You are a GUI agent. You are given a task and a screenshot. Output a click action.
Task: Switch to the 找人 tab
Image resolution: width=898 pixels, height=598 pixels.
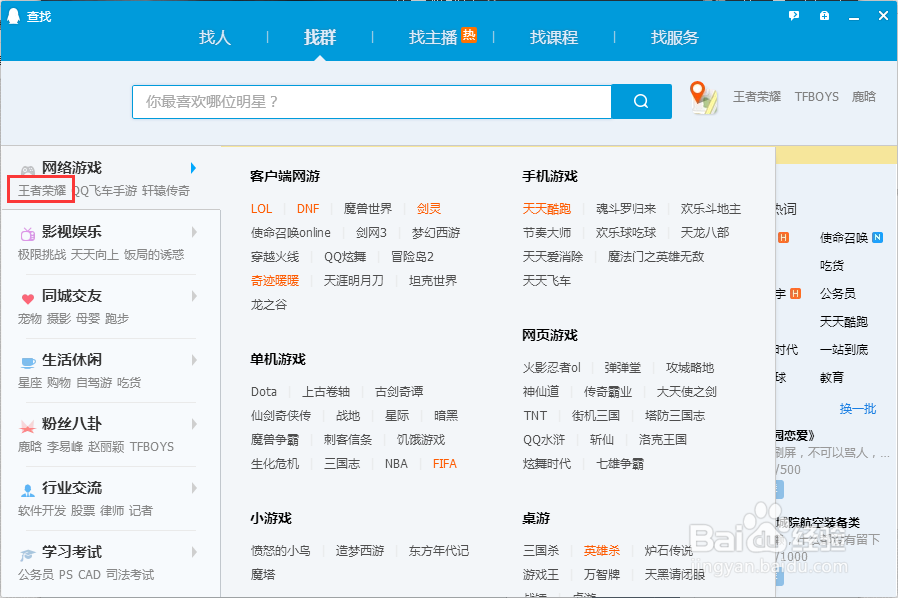[215, 38]
